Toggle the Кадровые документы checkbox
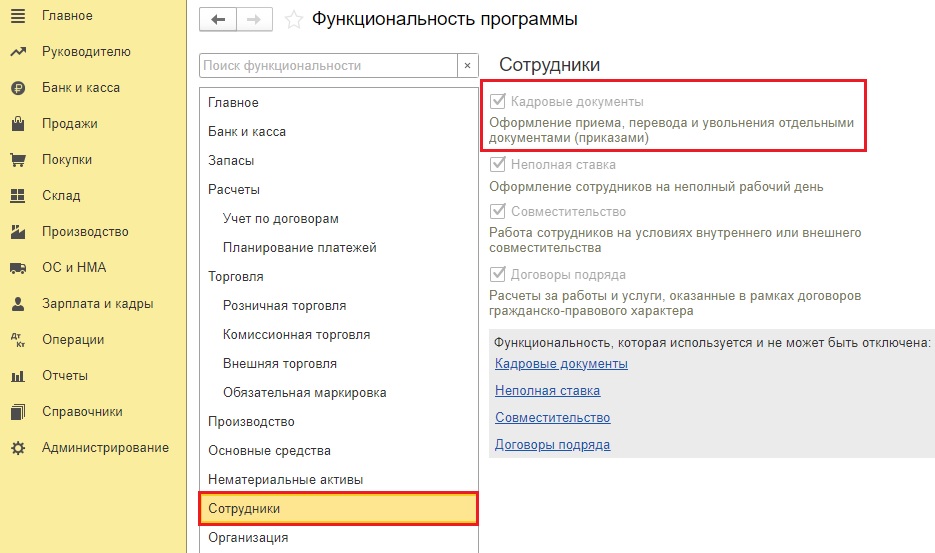Screen dimensions: 935x553 (x=497, y=101)
